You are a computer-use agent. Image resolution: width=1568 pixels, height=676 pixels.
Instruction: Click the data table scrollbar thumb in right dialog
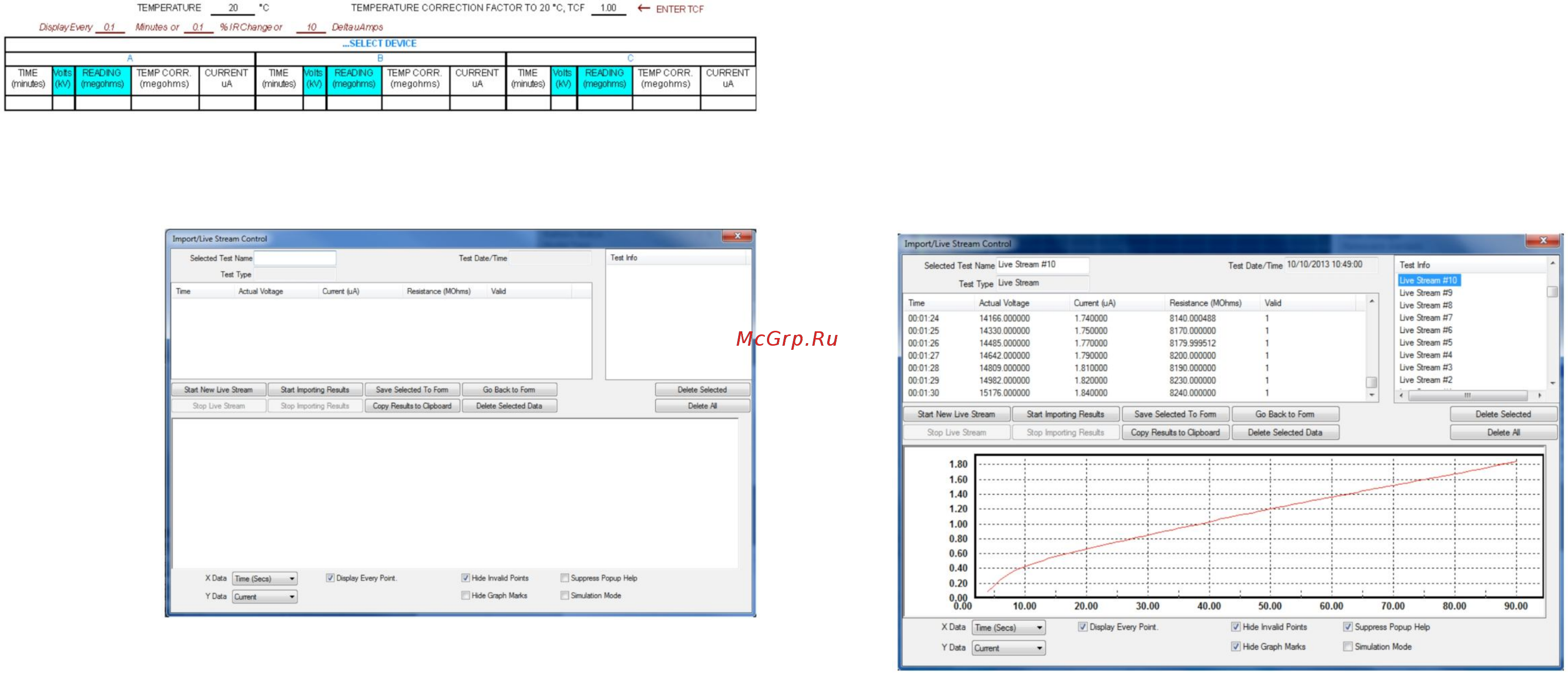click(1371, 382)
